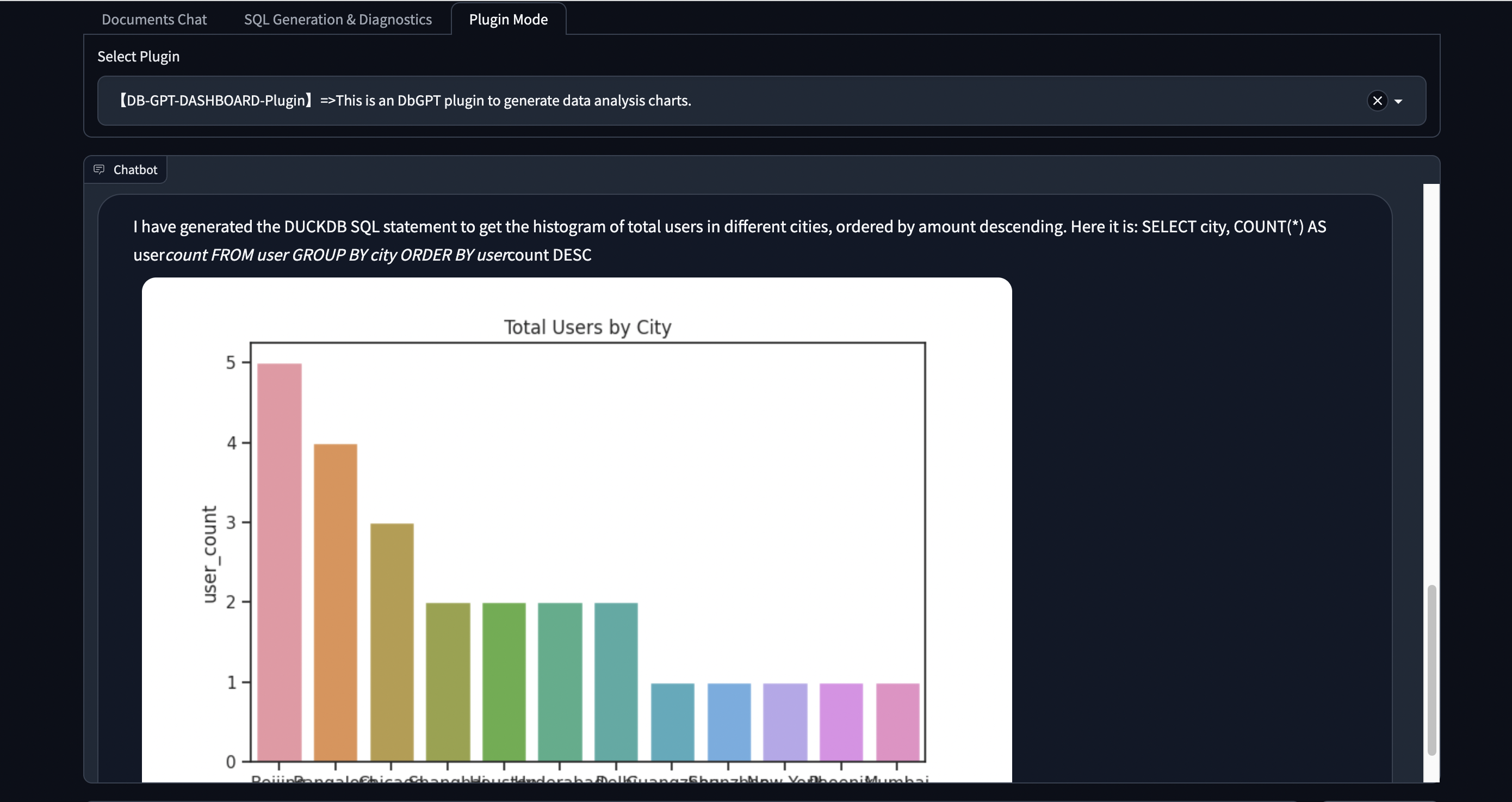The height and width of the screenshot is (802, 1512).
Task: Click the blue bar with value 1
Action: 728,721
